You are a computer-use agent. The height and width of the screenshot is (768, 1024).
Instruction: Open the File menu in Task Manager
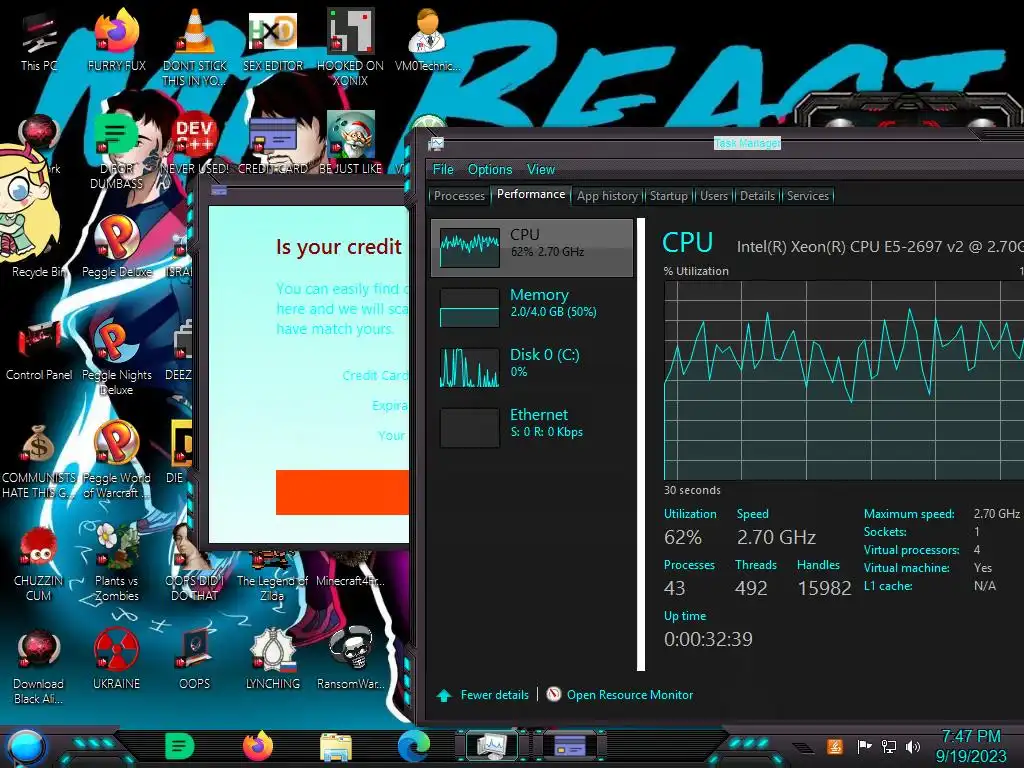pos(443,169)
